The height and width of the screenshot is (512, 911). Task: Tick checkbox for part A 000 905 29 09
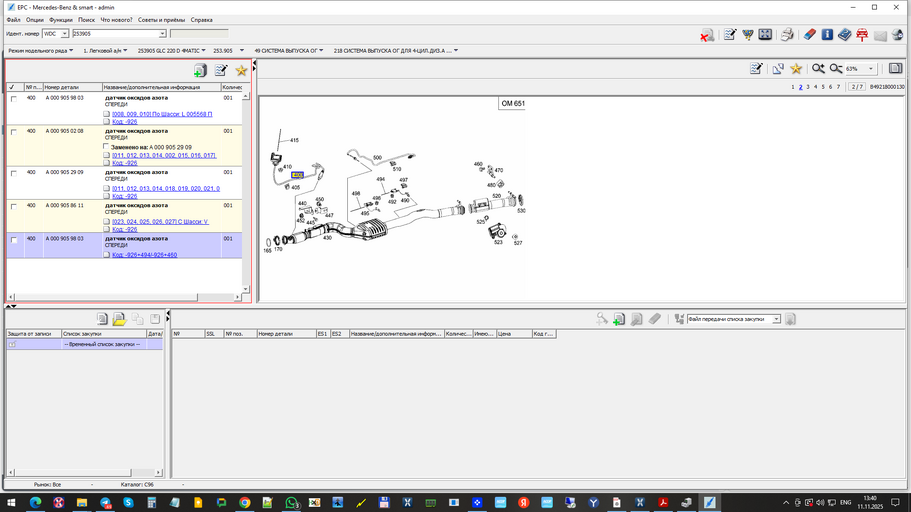point(13,173)
